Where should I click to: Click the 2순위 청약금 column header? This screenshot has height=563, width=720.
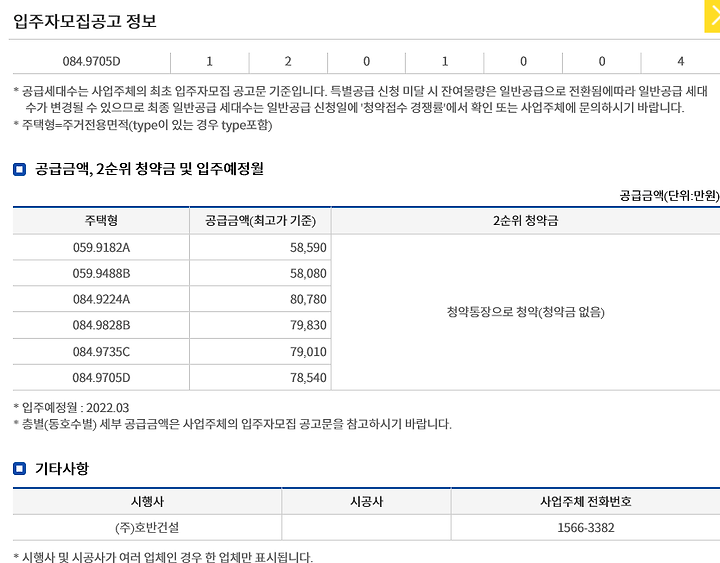[525, 221]
